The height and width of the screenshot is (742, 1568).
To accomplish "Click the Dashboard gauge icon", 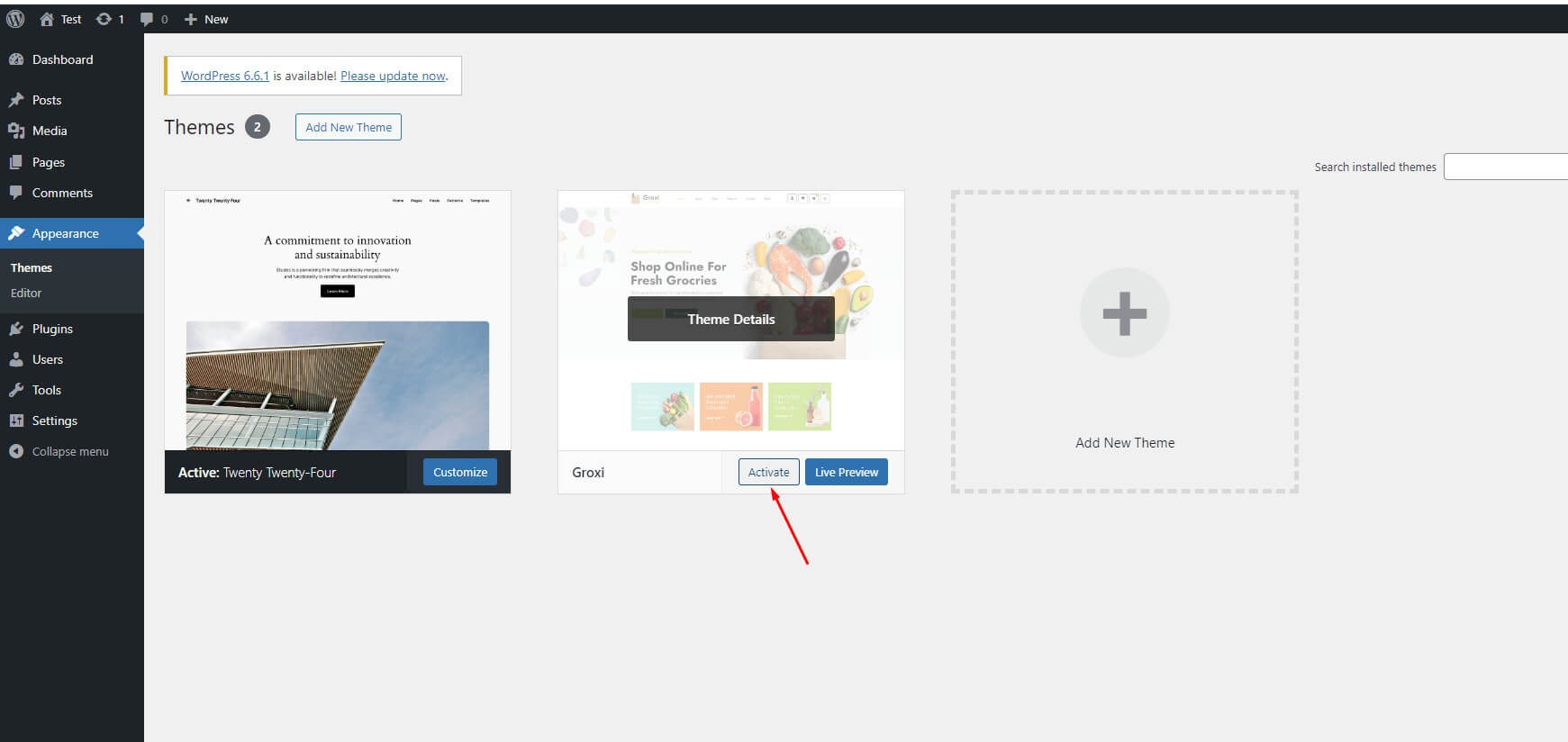I will click(x=16, y=59).
